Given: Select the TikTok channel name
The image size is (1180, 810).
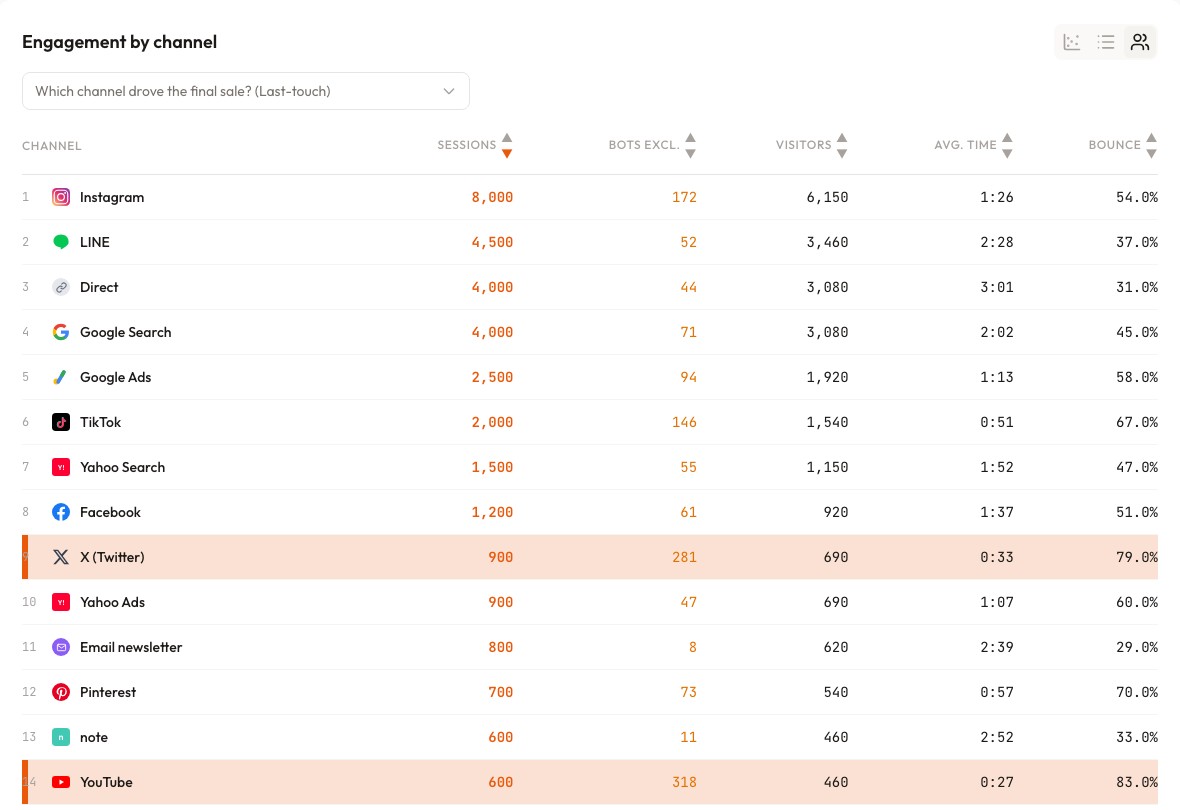Looking at the screenshot, I should coord(101,422).
